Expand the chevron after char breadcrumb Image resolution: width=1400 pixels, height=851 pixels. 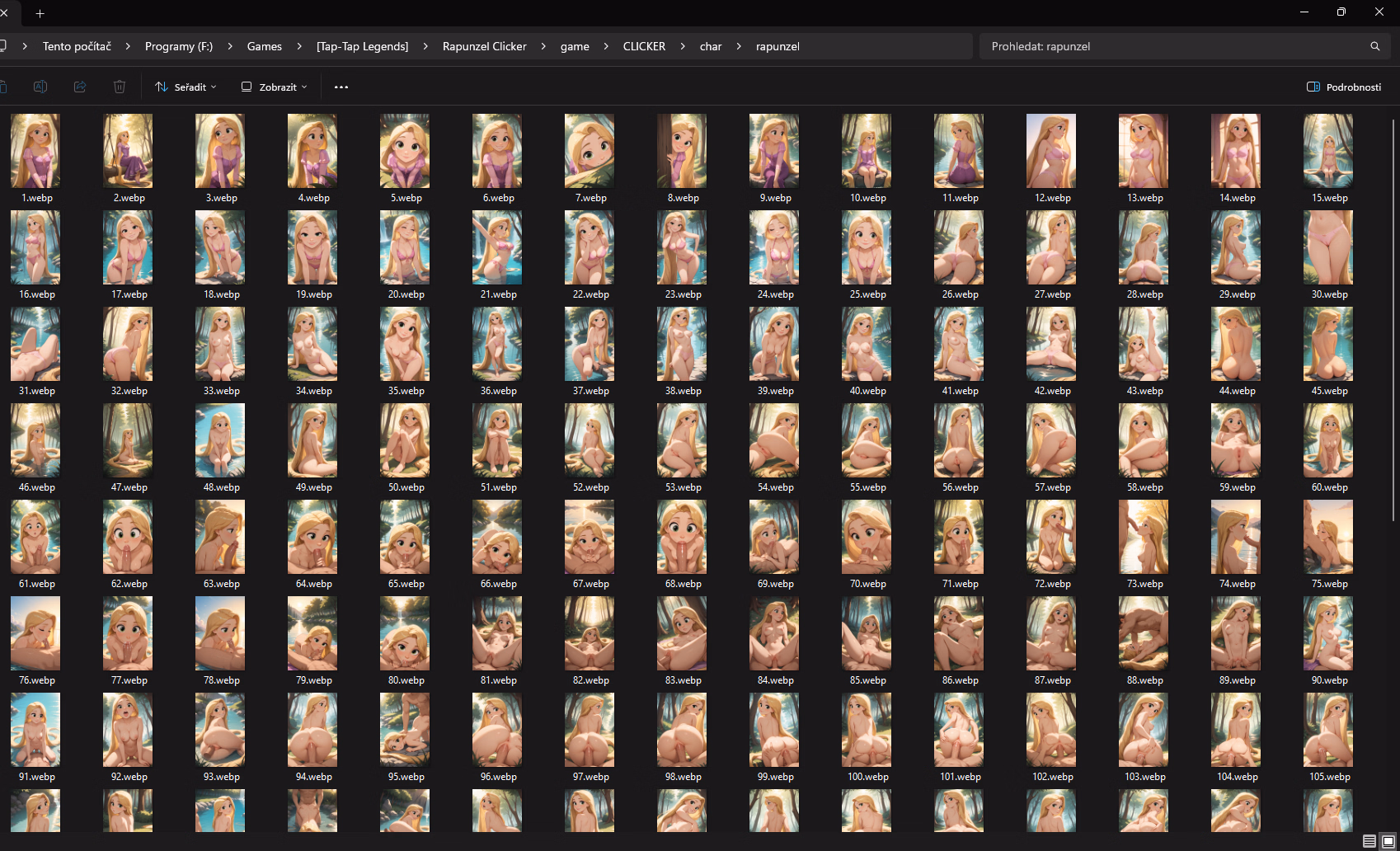pyautogui.click(x=739, y=46)
